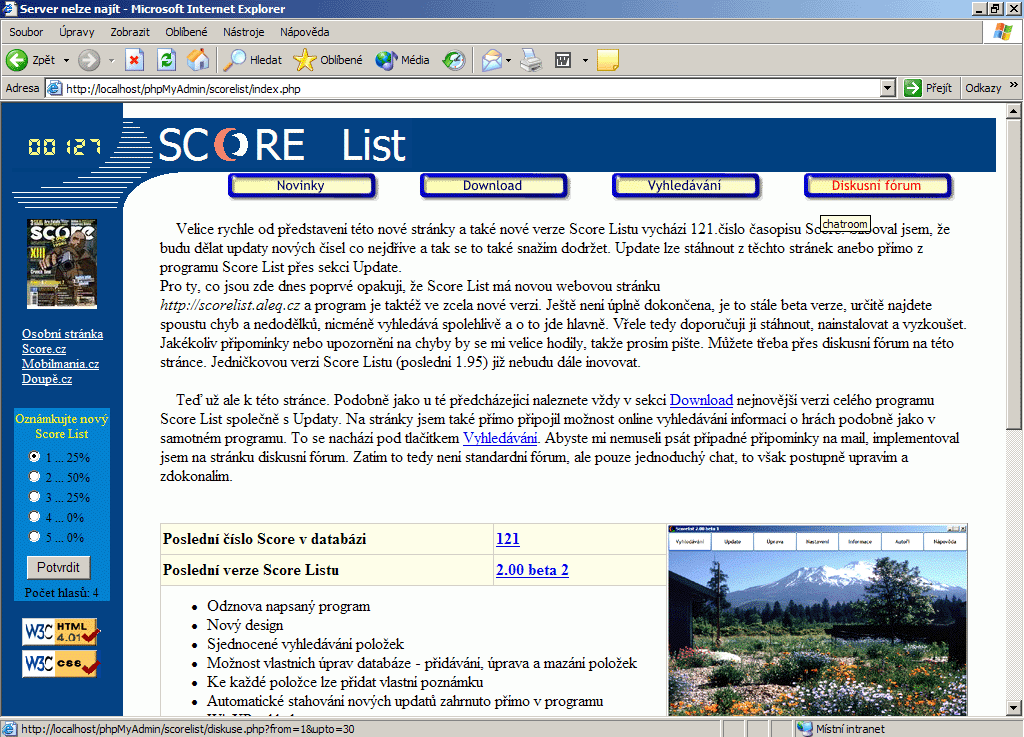This screenshot has height=737, width=1024.
Task: Click the Score magazine cover thumbnail
Action: point(62,264)
